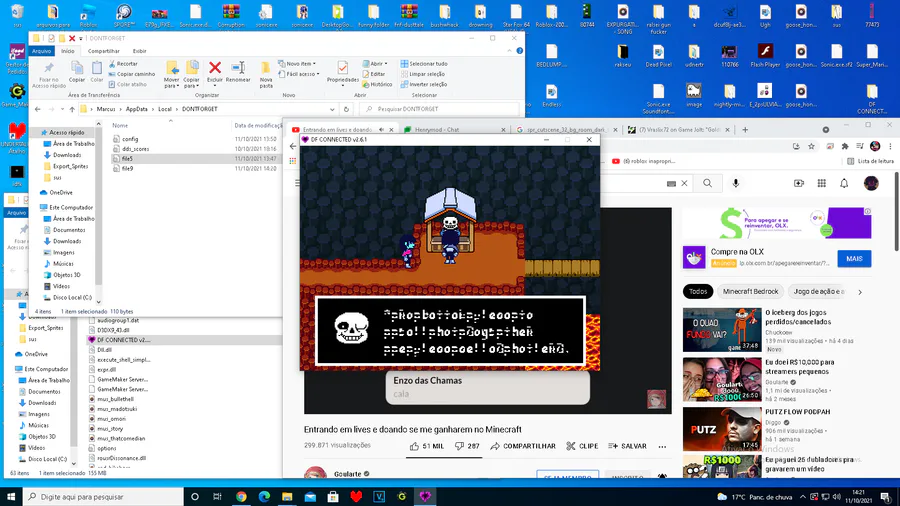Image resolution: width=900 pixels, height=506 pixels.
Task: Click the MAIS button on OLX ad
Action: coord(854,259)
